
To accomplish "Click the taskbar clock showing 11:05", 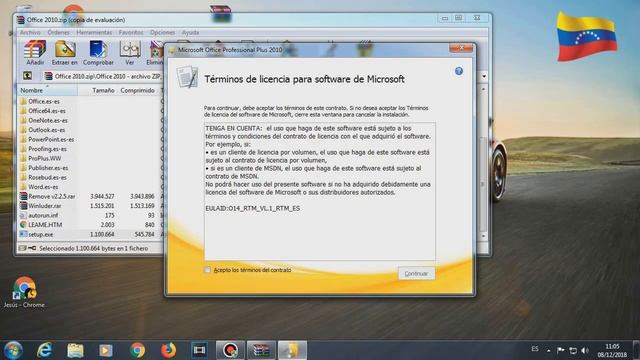I will pos(612,350).
